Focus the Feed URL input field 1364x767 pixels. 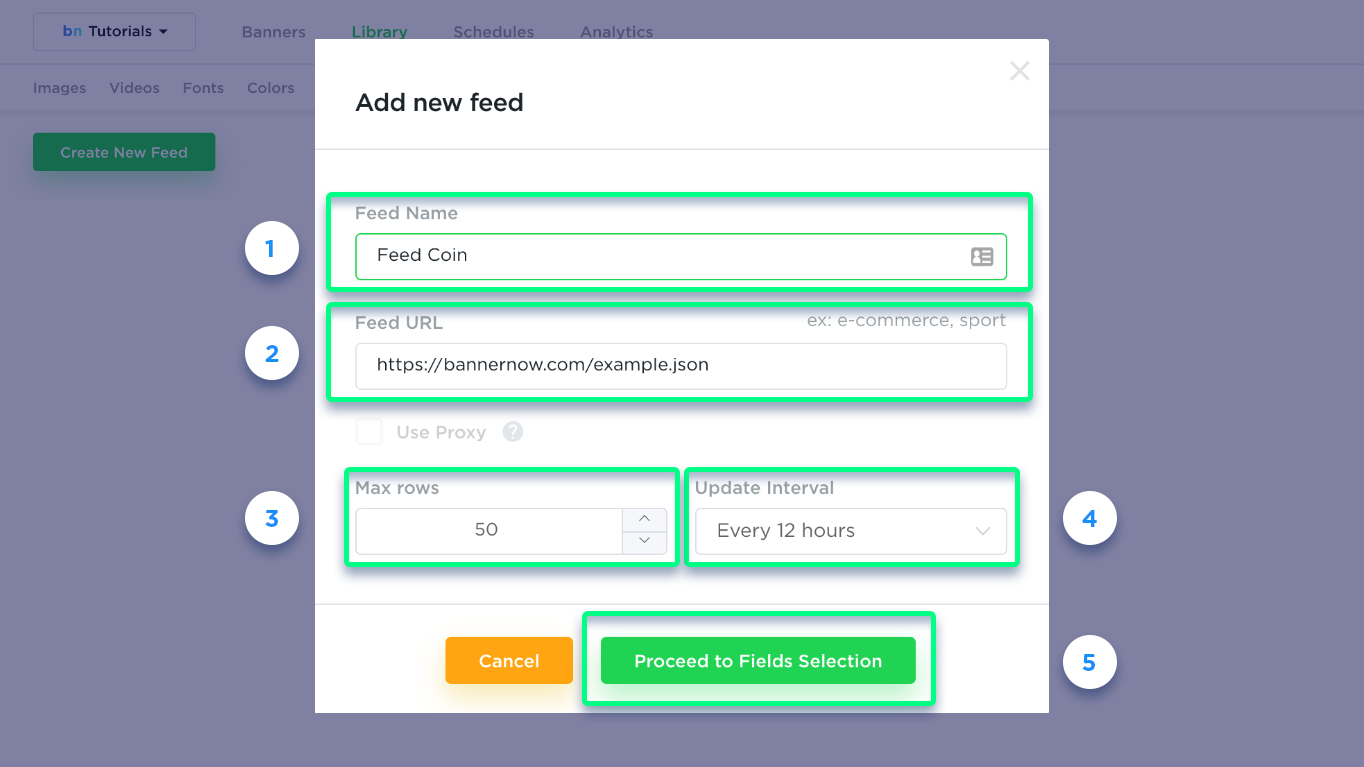[681, 366]
